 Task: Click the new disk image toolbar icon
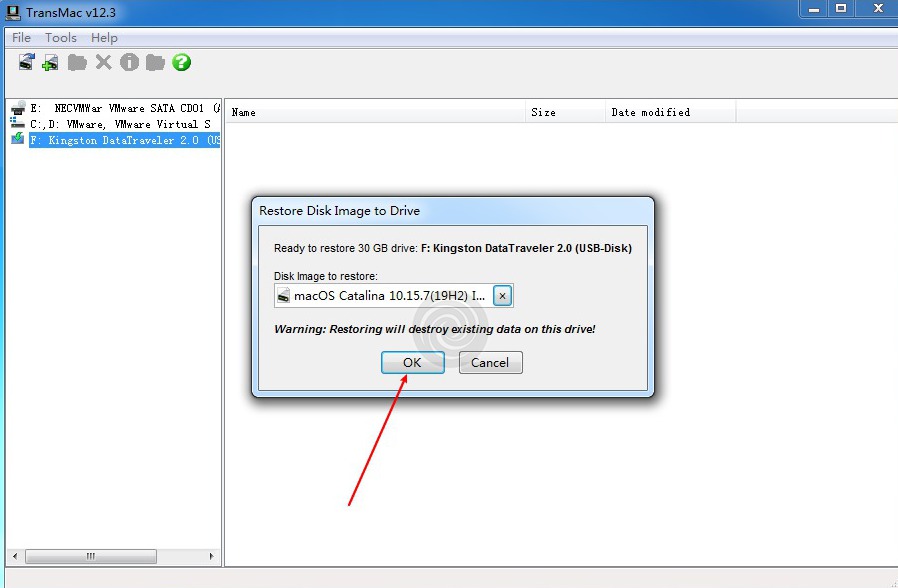[x=50, y=62]
